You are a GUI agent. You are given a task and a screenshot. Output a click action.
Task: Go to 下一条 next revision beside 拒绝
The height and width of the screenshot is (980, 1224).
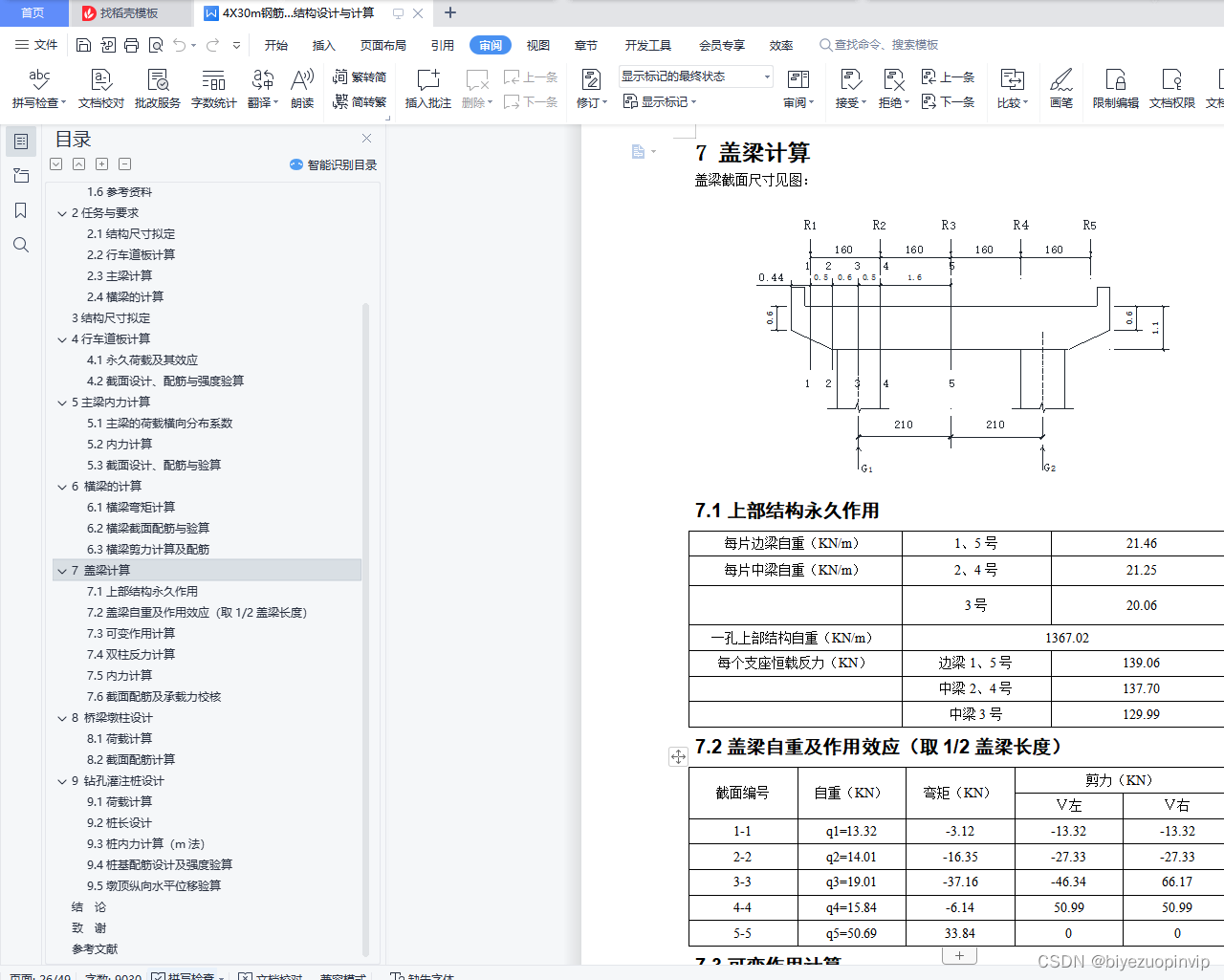click(x=948, y=101)
